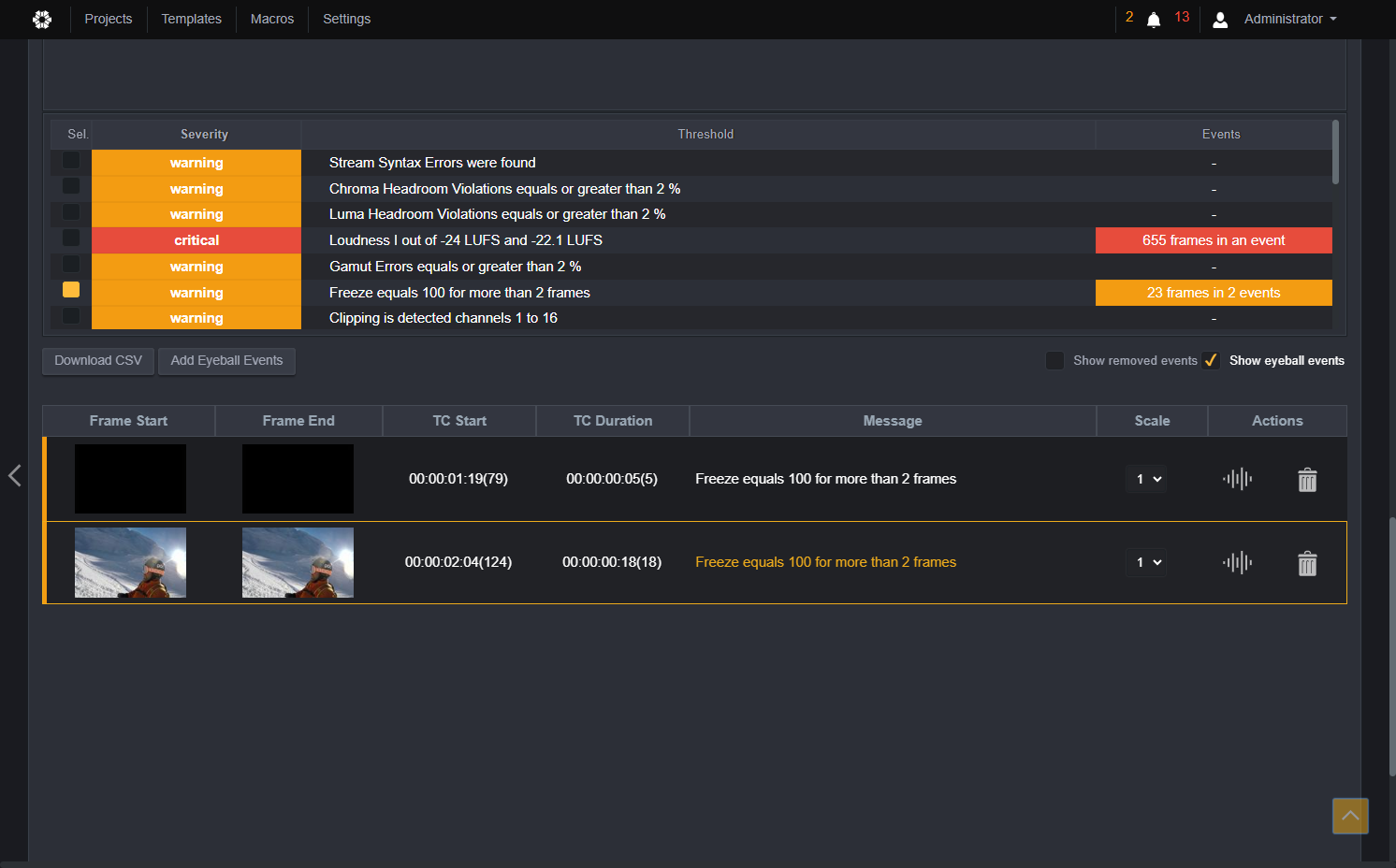Click the scroll-to-top arrow button
1396x868 pixels.
point(1350,816)
